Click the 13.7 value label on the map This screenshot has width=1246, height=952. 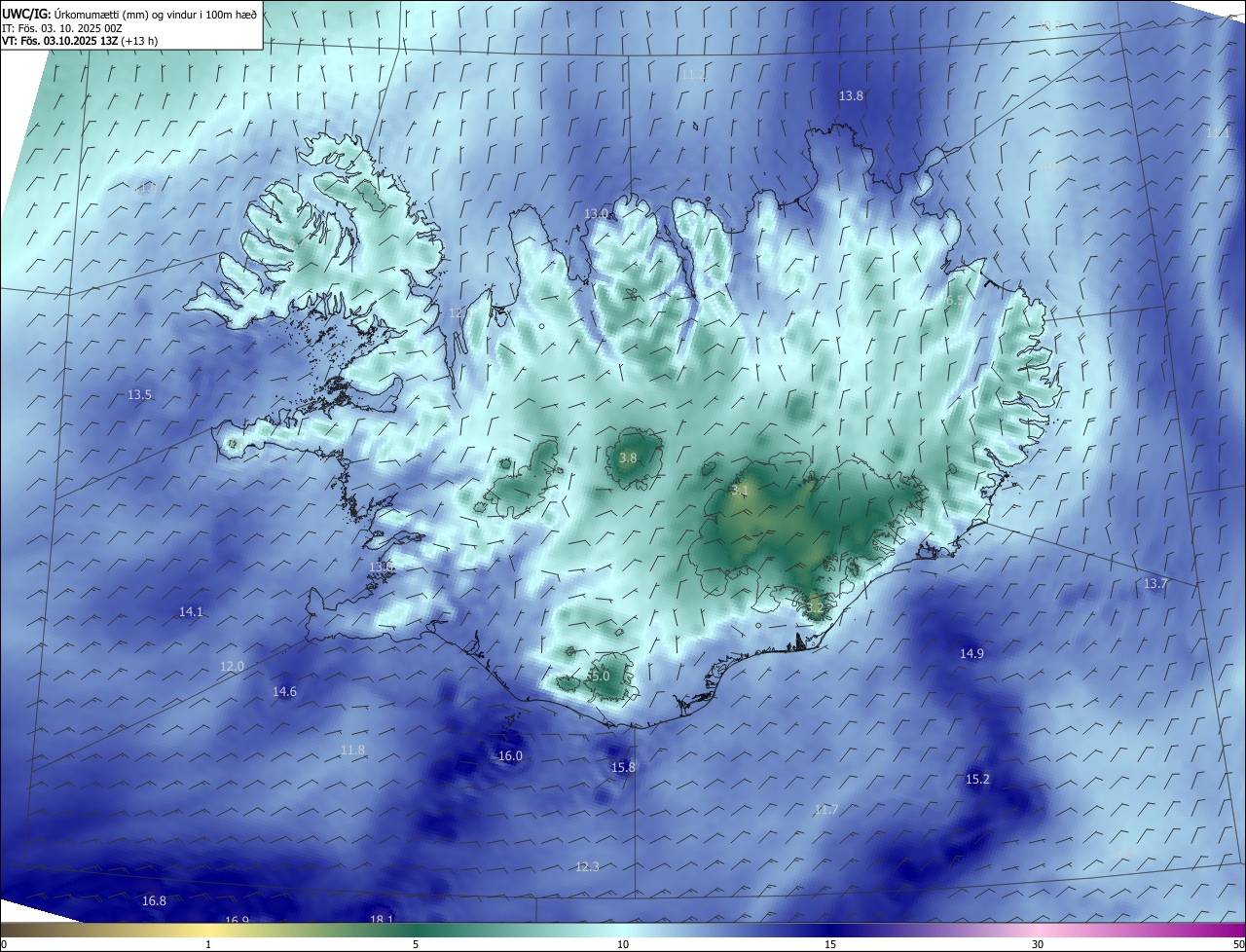(1154, 583)
